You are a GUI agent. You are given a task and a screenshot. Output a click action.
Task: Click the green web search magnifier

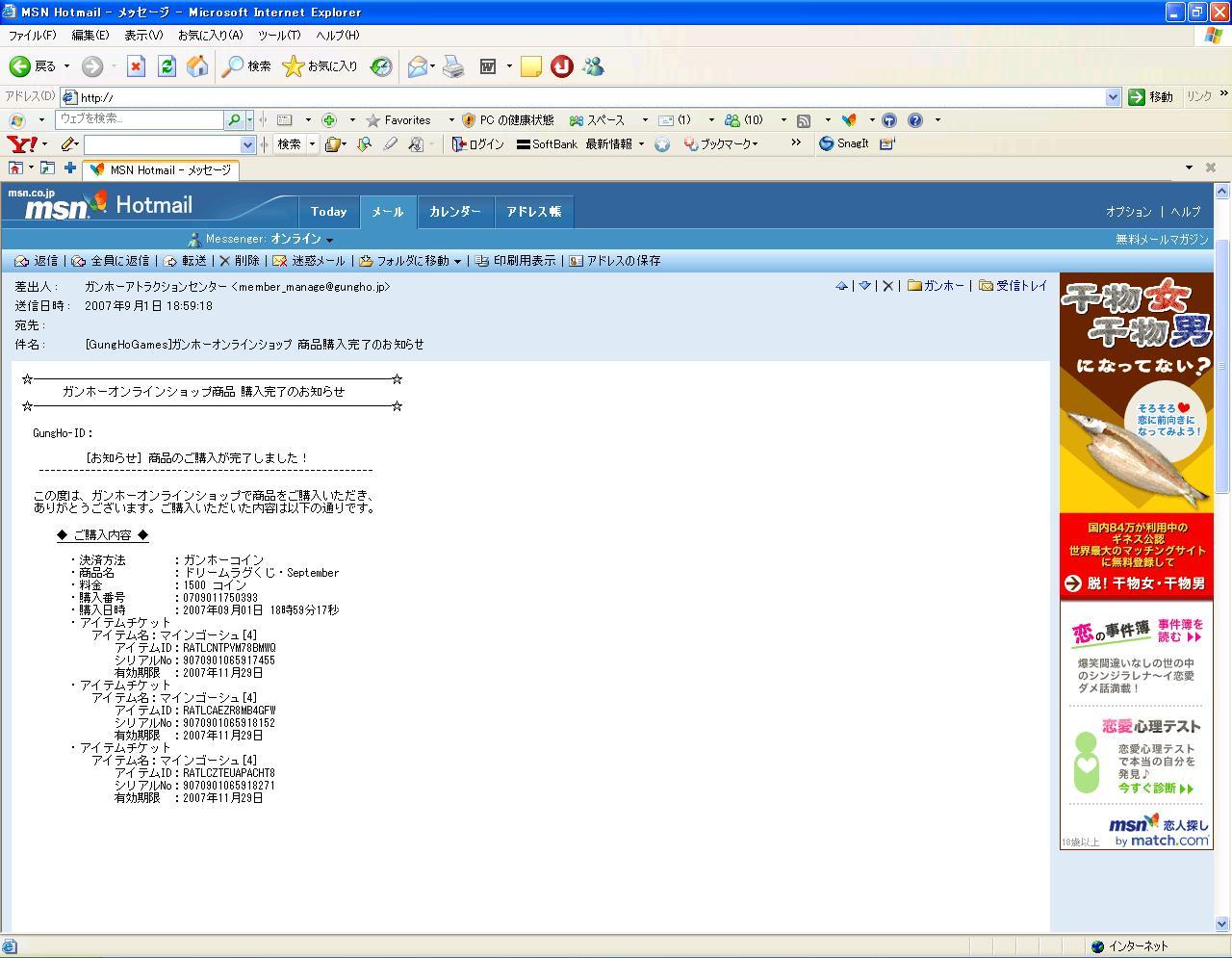coord(234,120)
